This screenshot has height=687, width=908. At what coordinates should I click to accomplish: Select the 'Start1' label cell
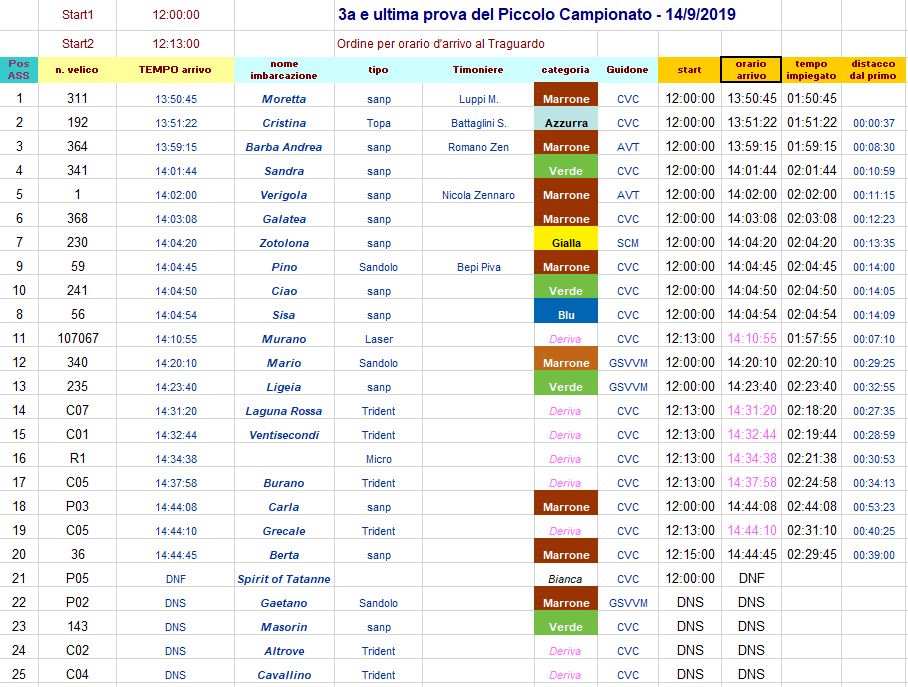coord(78,15)
